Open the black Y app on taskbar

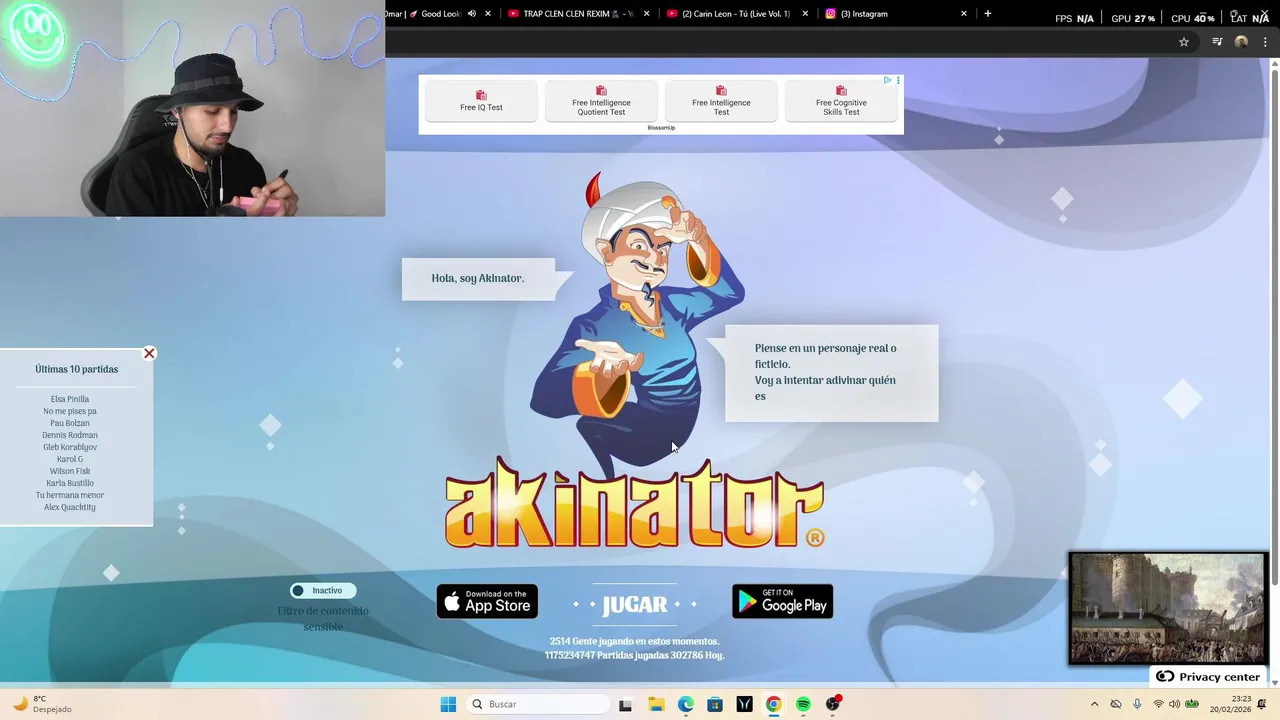click(744, 704)
